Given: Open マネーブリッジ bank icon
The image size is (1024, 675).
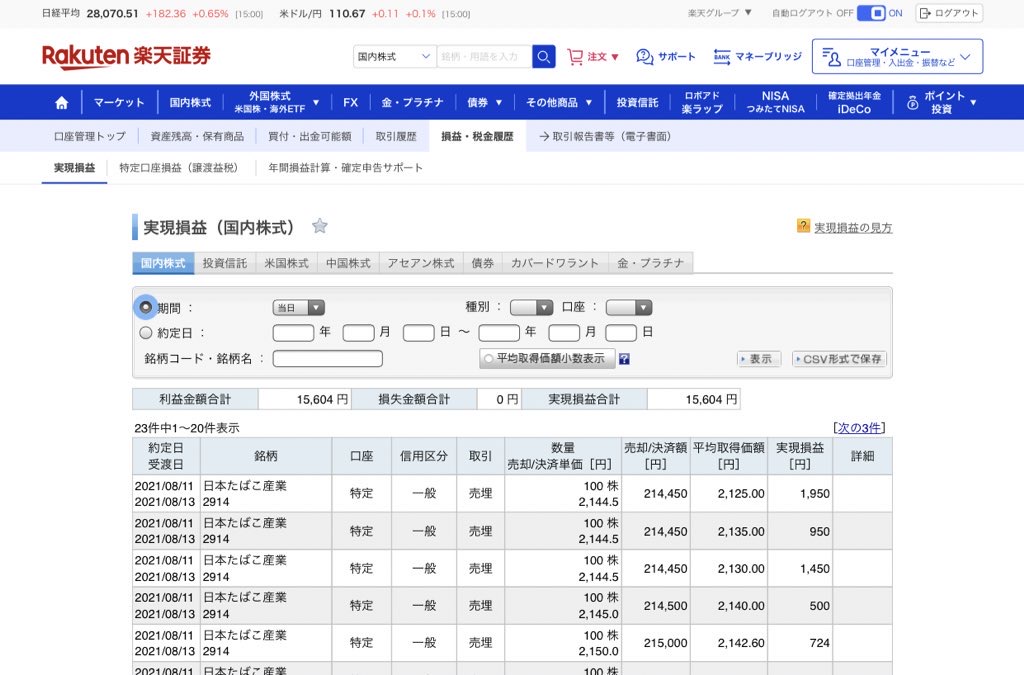Looking at the screenshot, I should click(722, 57).
